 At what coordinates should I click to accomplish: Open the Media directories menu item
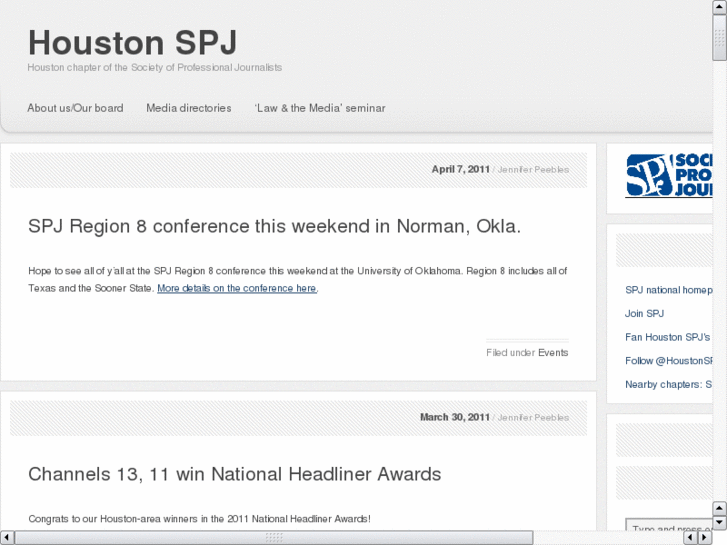click(189, 108)
